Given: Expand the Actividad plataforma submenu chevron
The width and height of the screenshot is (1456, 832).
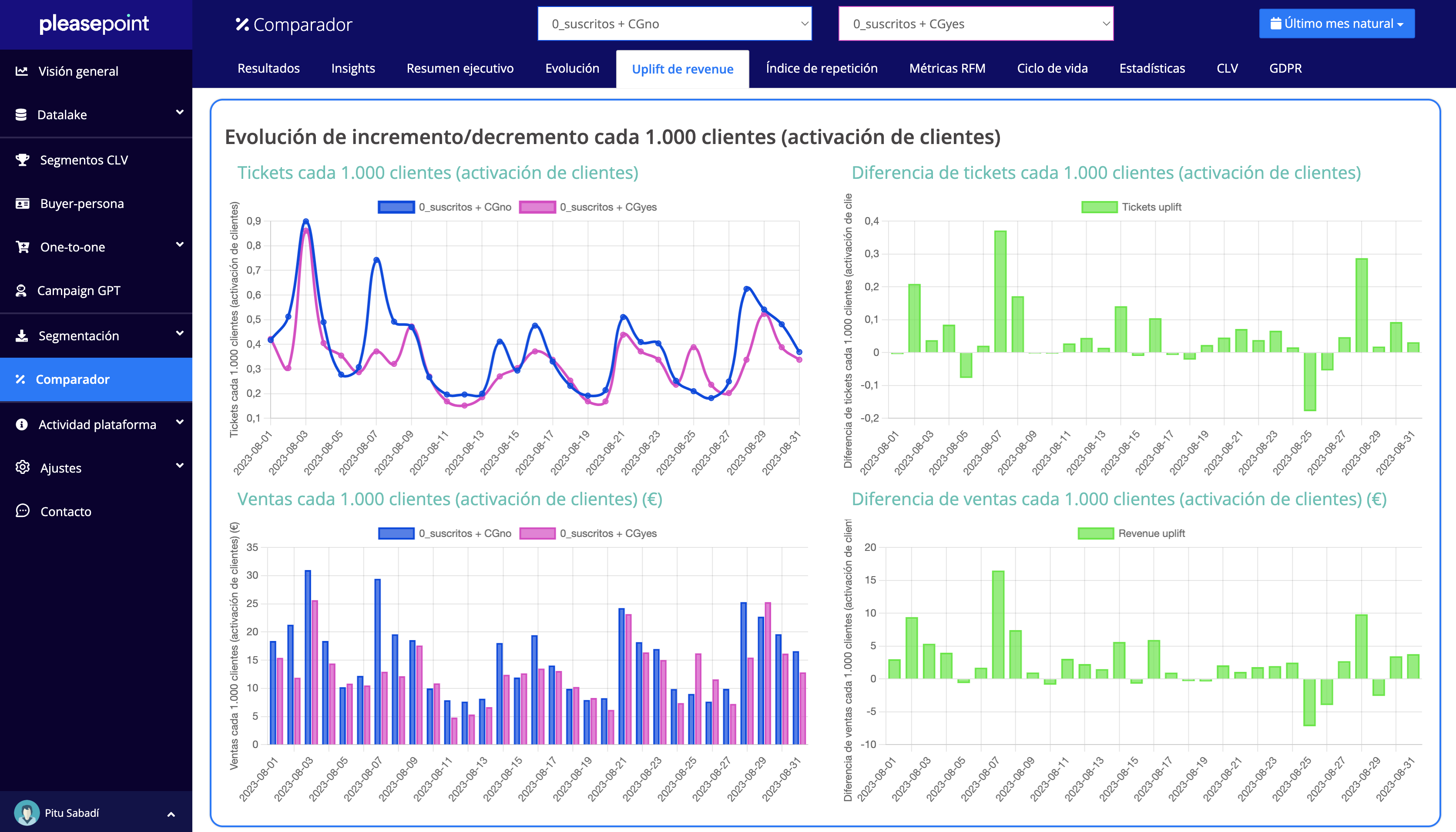Looking at the screenshot, I should click(x=179, y=422).
